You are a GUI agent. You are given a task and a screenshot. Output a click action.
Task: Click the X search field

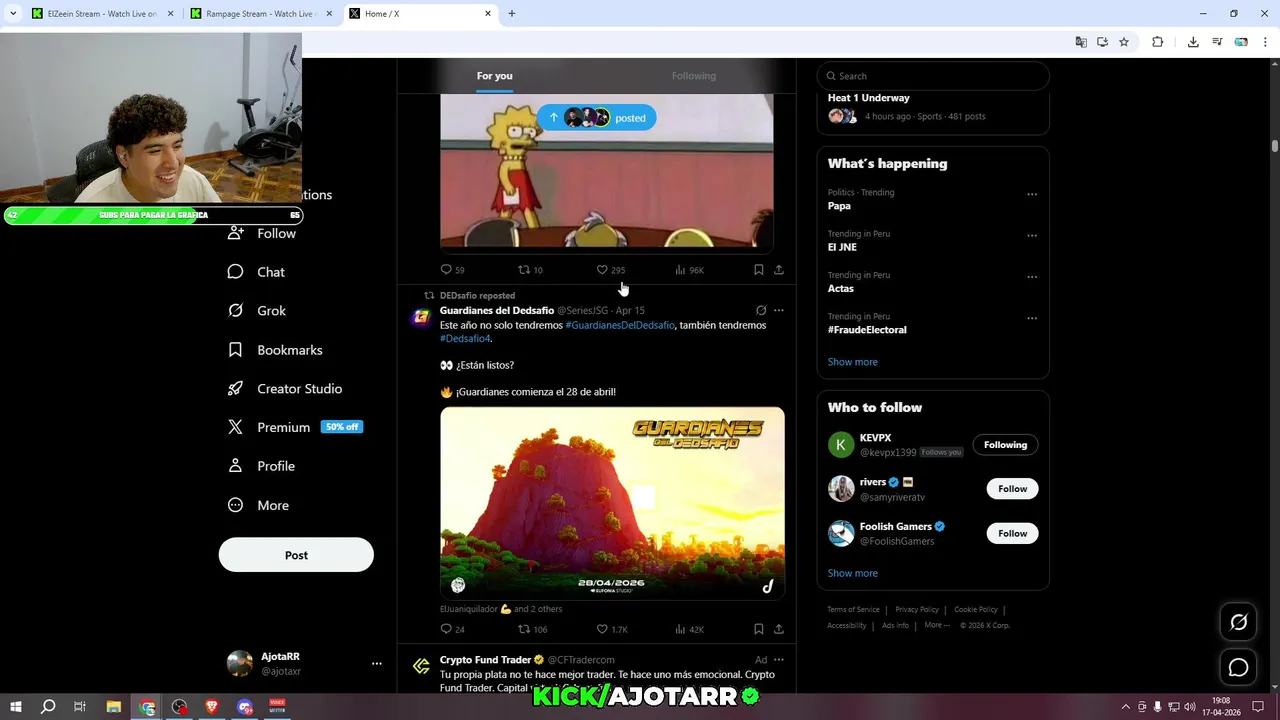(x=933, y=76)
